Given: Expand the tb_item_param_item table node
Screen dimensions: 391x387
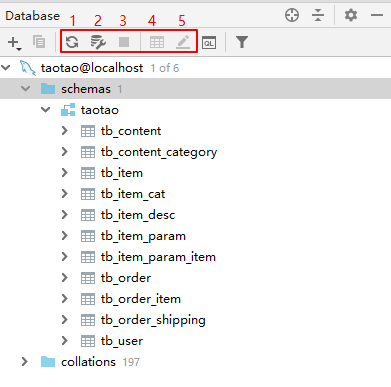Looking at the screenshot, I should (x=65, y=257).
